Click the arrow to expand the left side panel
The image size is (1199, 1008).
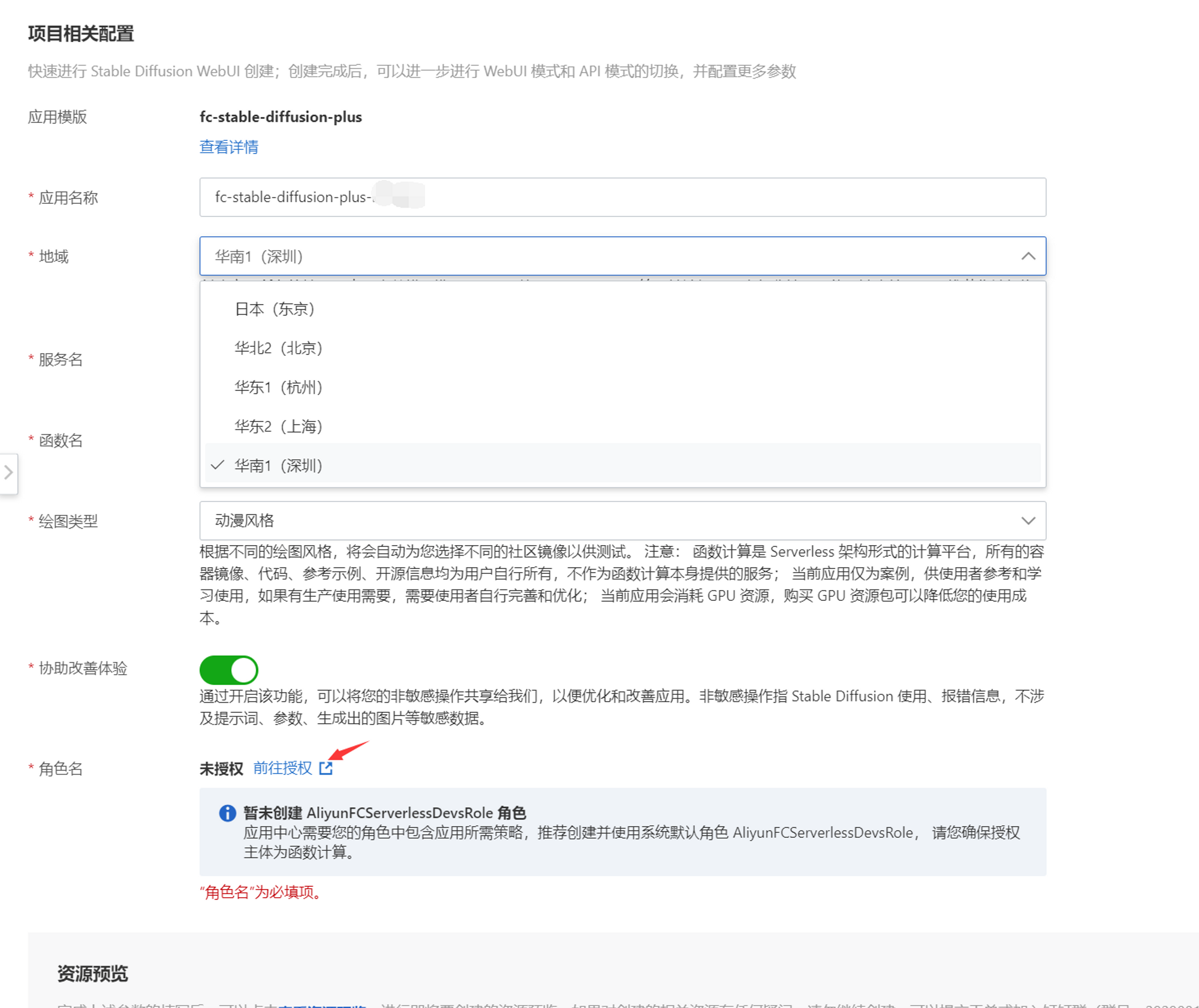pyautogui.click(x=8, y=474)
